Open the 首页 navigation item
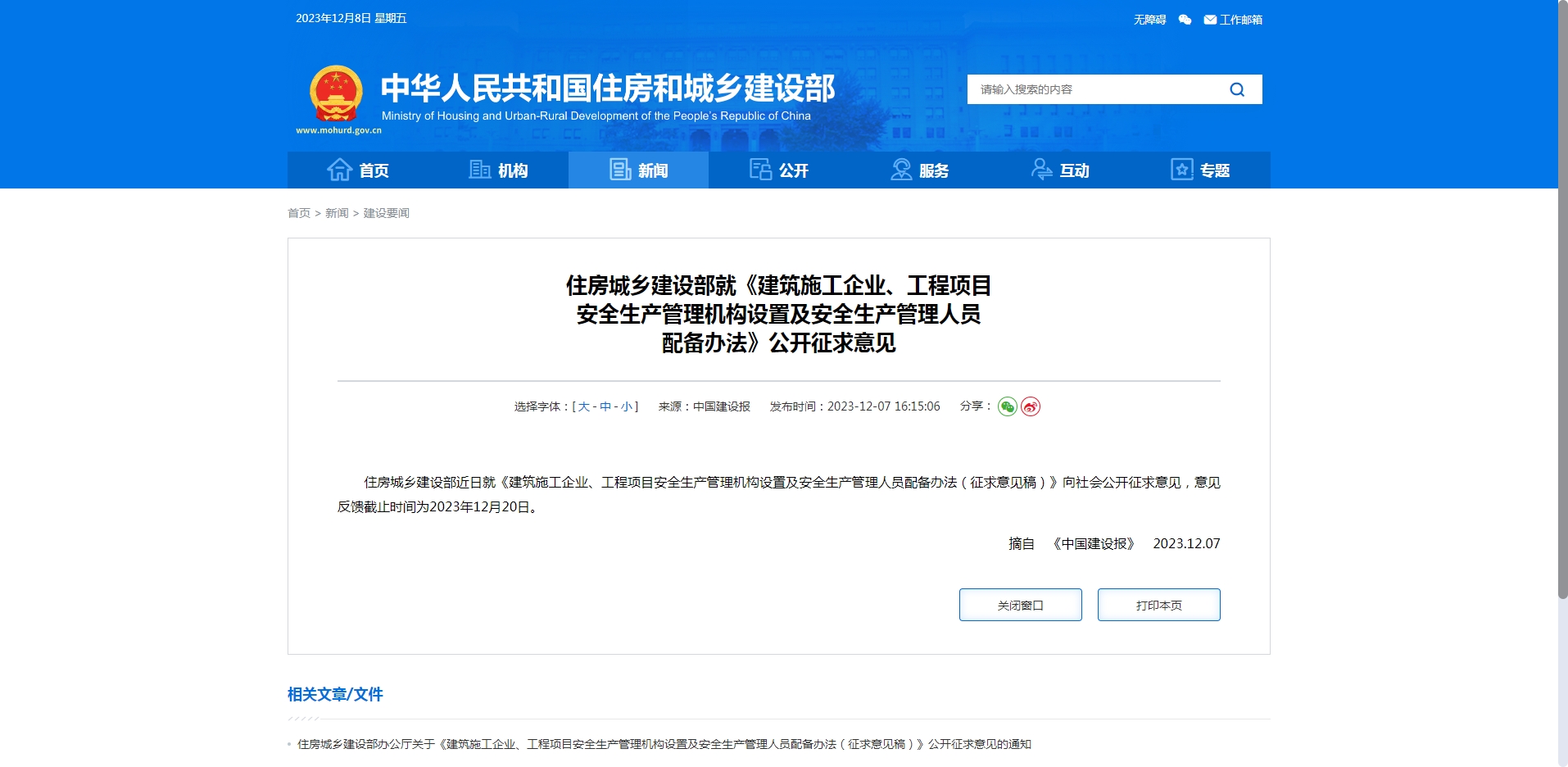1568x767 pixels. pos(358,170)
